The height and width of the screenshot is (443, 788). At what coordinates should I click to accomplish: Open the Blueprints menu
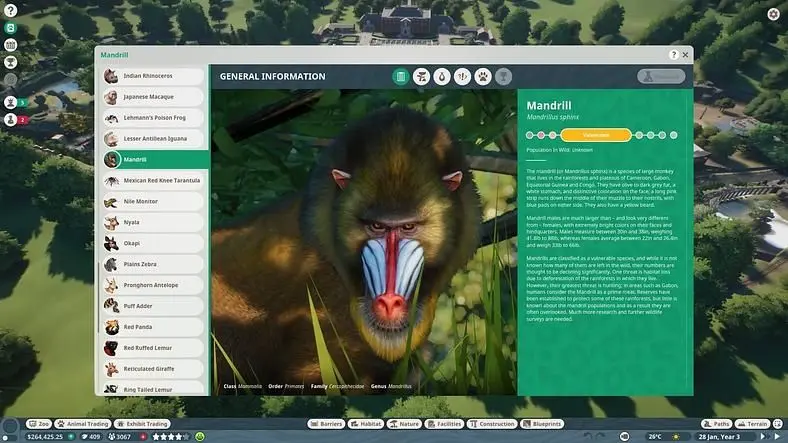[542, 424]
